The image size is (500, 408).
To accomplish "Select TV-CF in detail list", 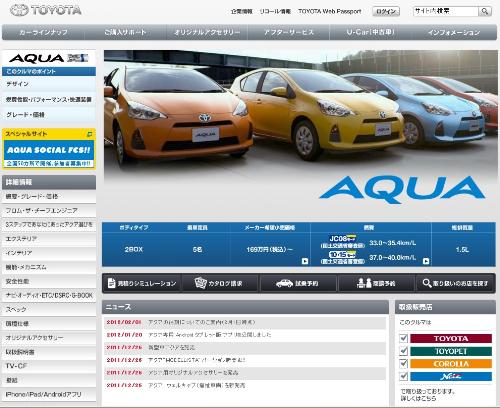I will pyautogui.click(x=49, y=366).
